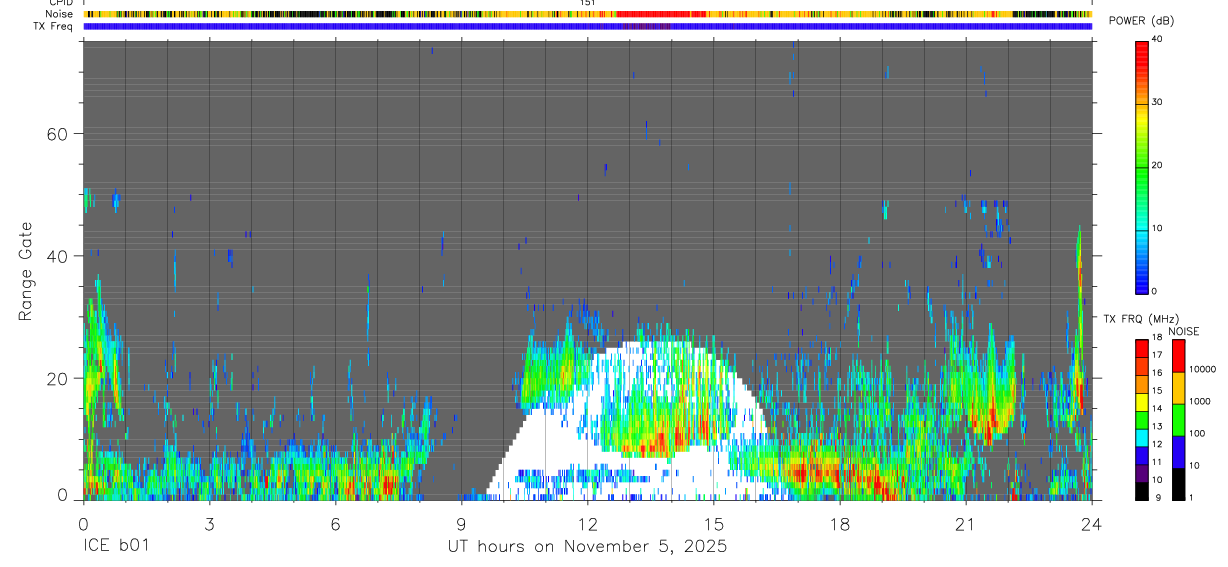The height and width of the screenshot is (567, 1228).
Task: Select the black 1-10 noise swatch
Action: 1179,483
